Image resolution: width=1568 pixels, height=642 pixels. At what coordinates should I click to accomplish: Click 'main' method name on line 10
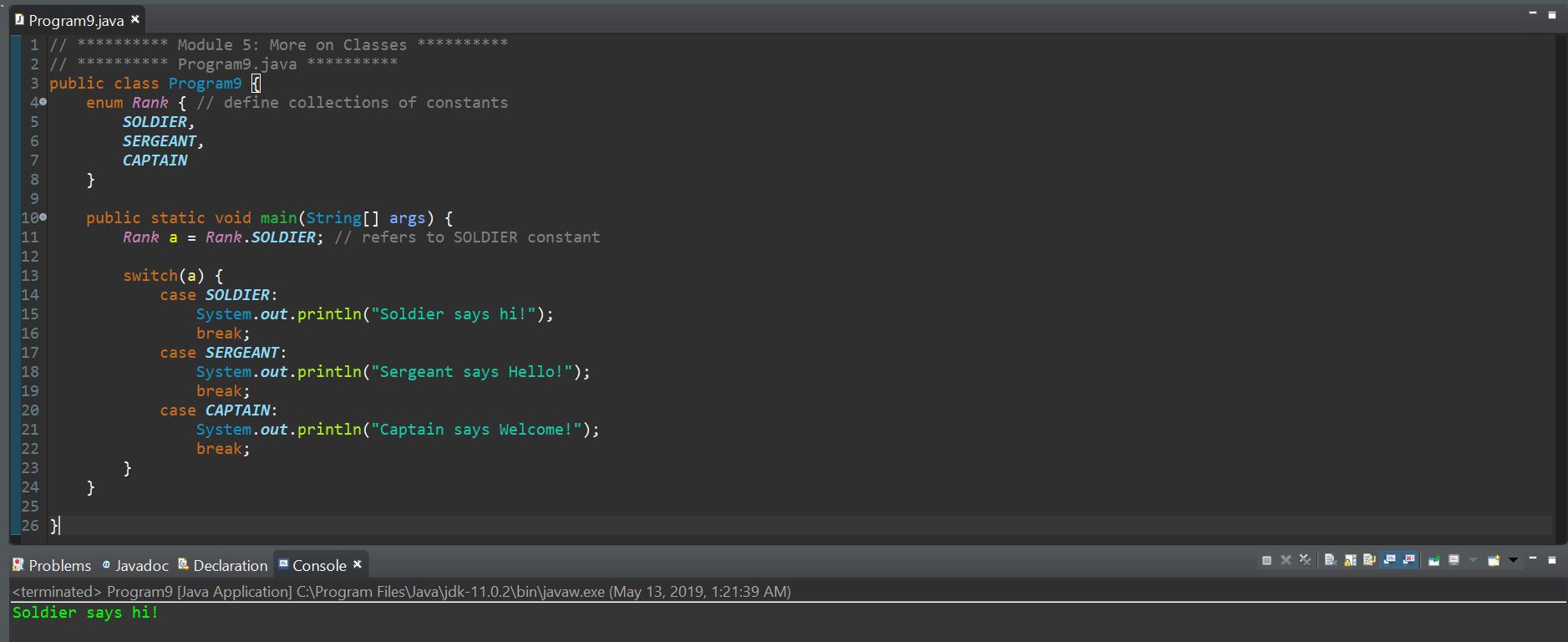click(278, 218)
